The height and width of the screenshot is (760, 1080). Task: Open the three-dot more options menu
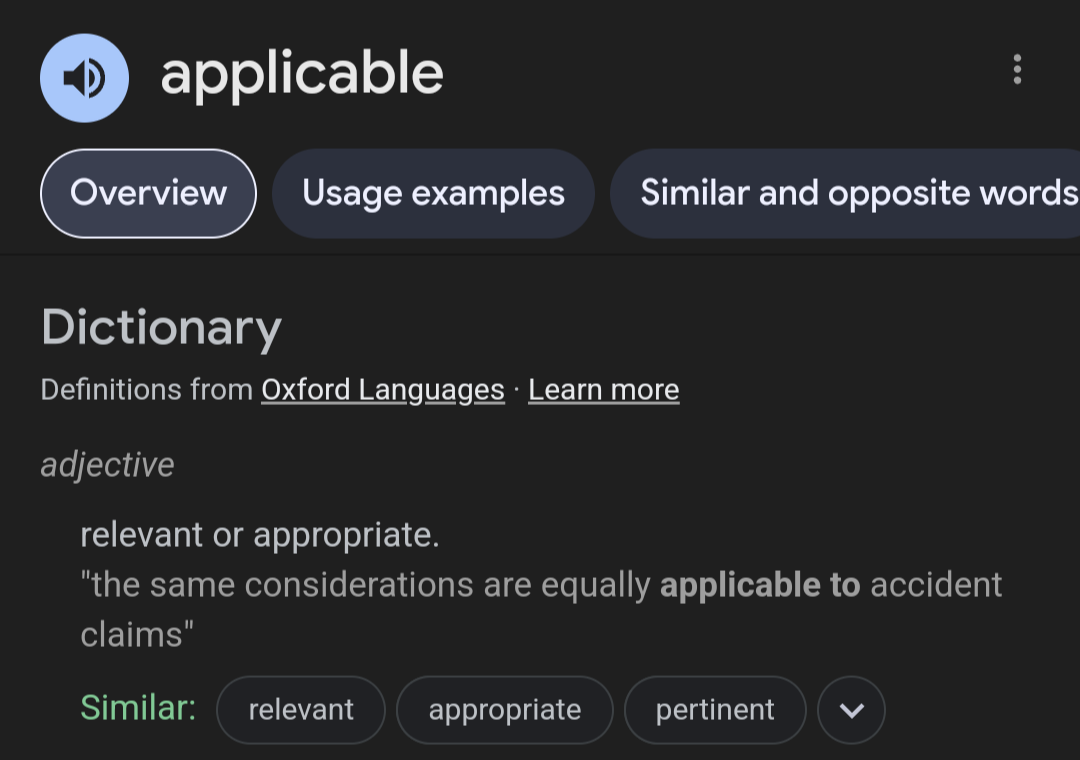[x=1017, y=70]
